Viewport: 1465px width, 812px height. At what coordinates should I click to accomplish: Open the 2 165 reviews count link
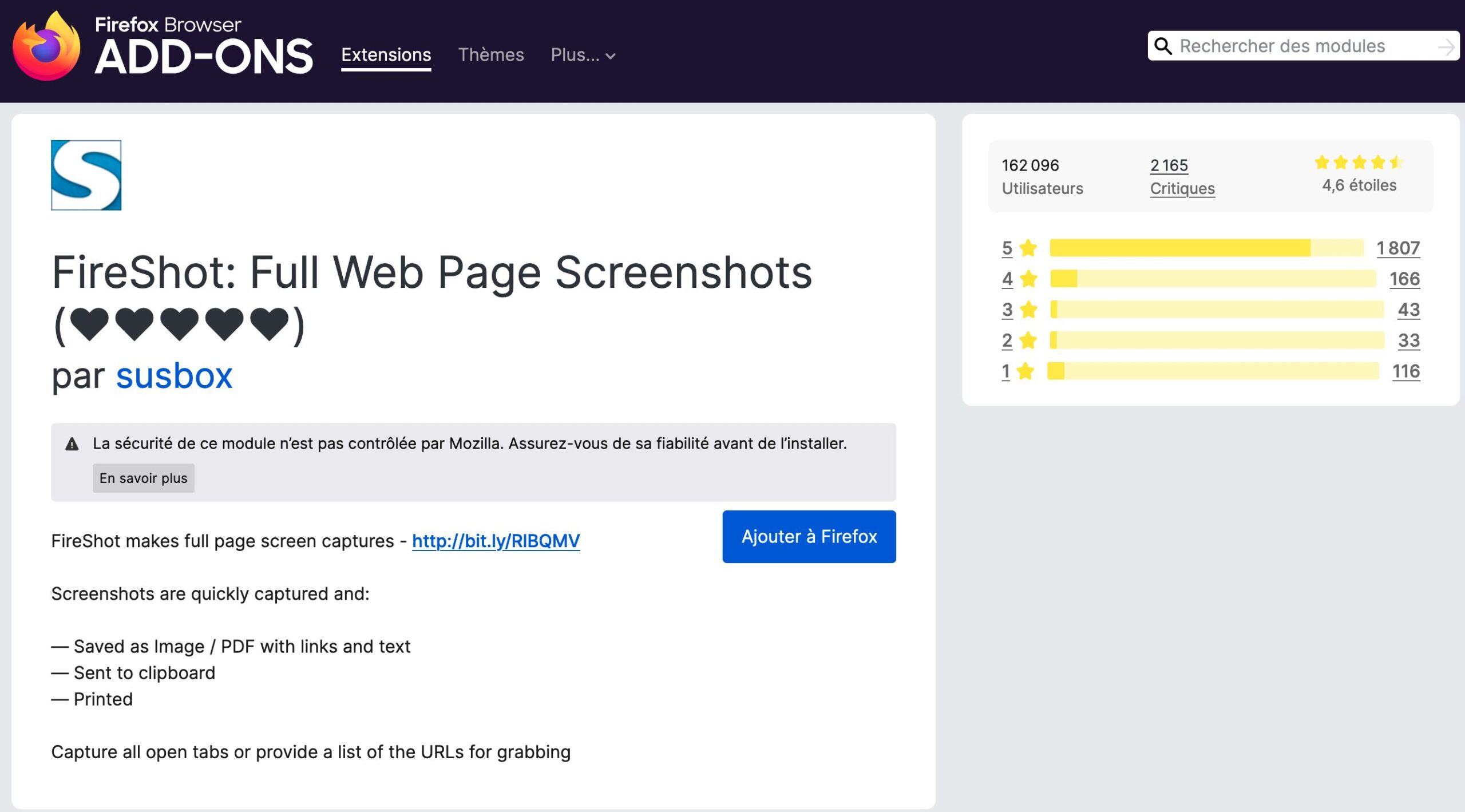pyautogui.click(x=1169, y=165)
